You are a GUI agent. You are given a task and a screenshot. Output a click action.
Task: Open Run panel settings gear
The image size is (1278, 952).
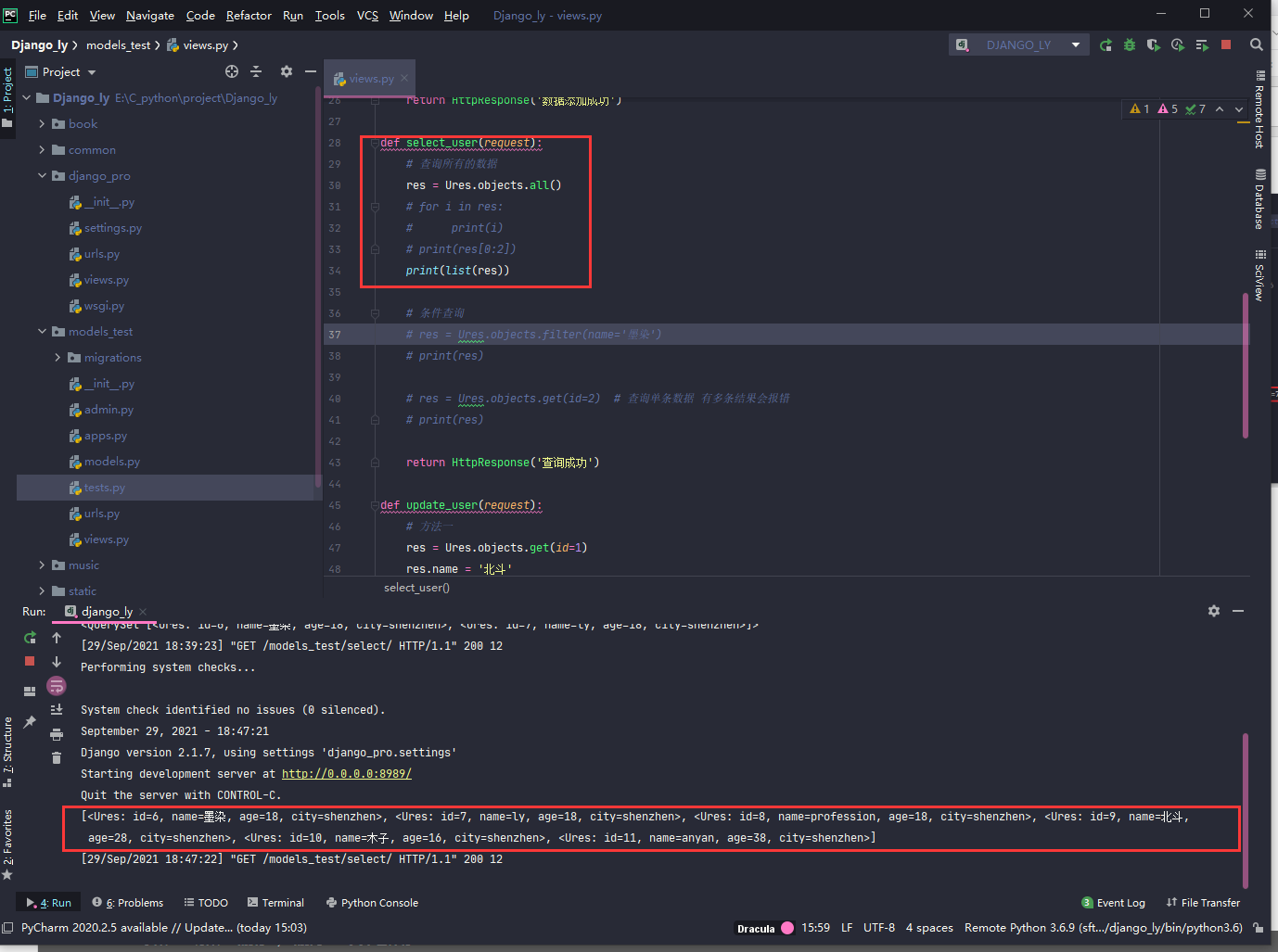click(1214, 611)
